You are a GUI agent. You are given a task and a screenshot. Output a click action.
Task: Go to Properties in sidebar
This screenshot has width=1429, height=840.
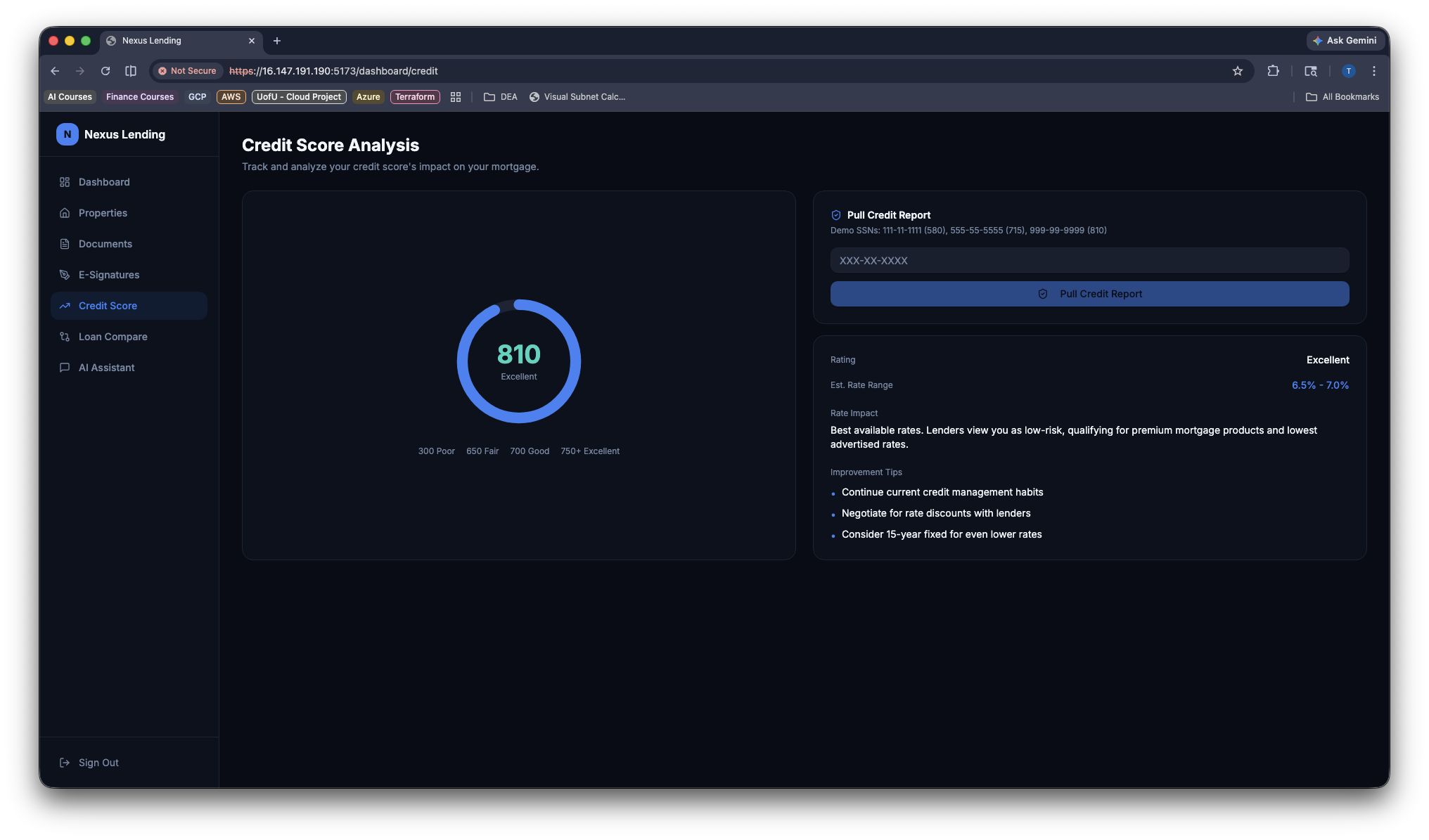point(103,213)
